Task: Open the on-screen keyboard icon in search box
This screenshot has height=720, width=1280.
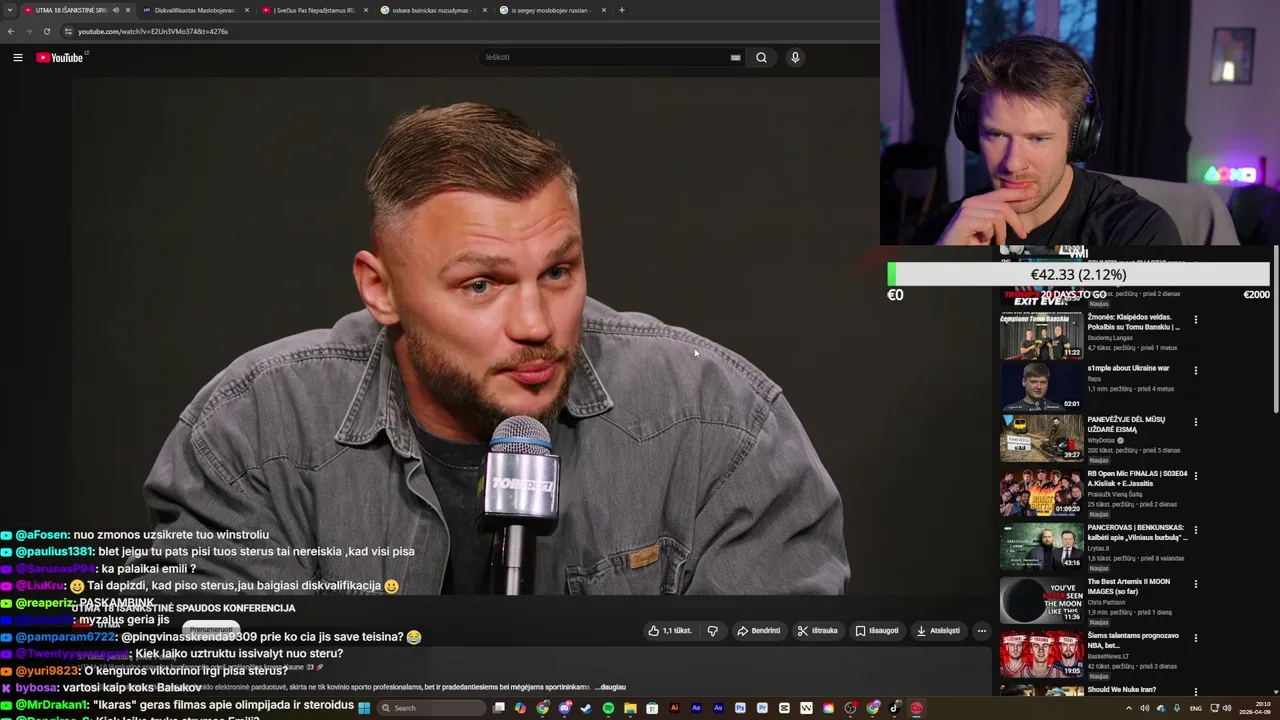Action: coord(735,57)
